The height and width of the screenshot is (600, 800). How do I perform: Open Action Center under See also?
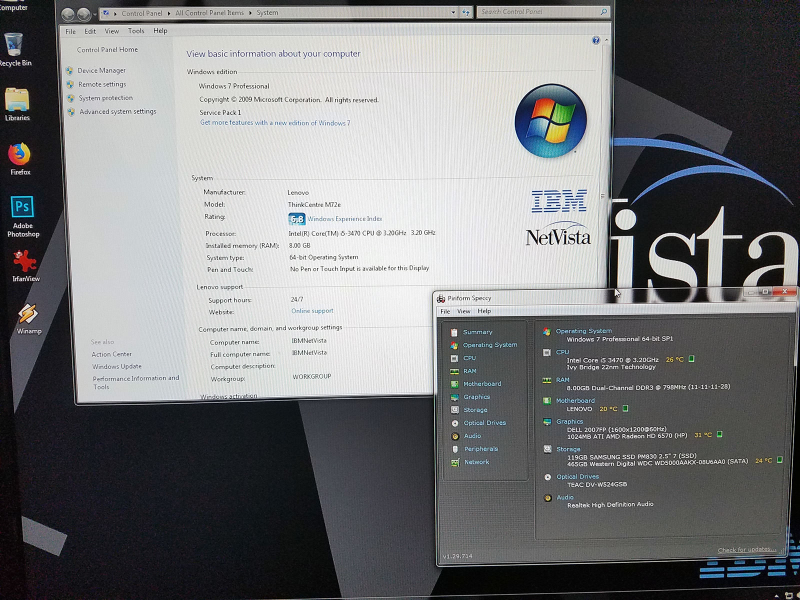coord(112,354)
